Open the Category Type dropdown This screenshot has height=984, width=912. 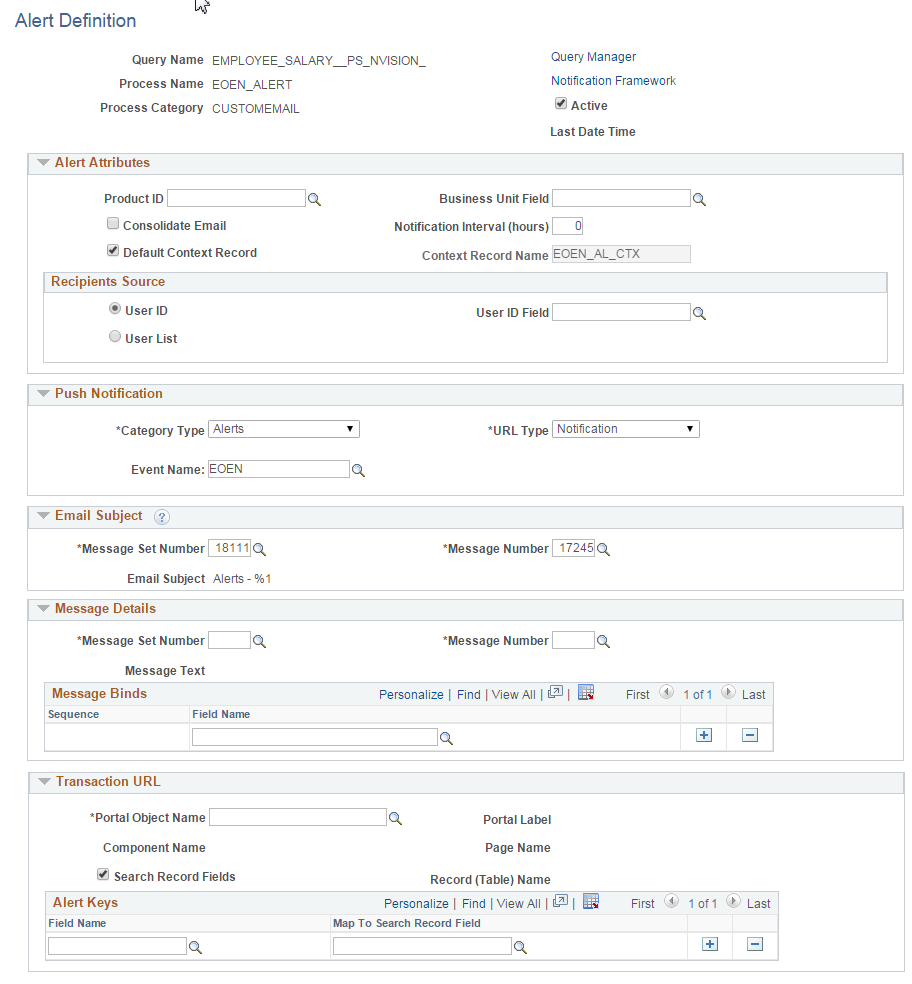pyautogui.click(x=347, y=428)
